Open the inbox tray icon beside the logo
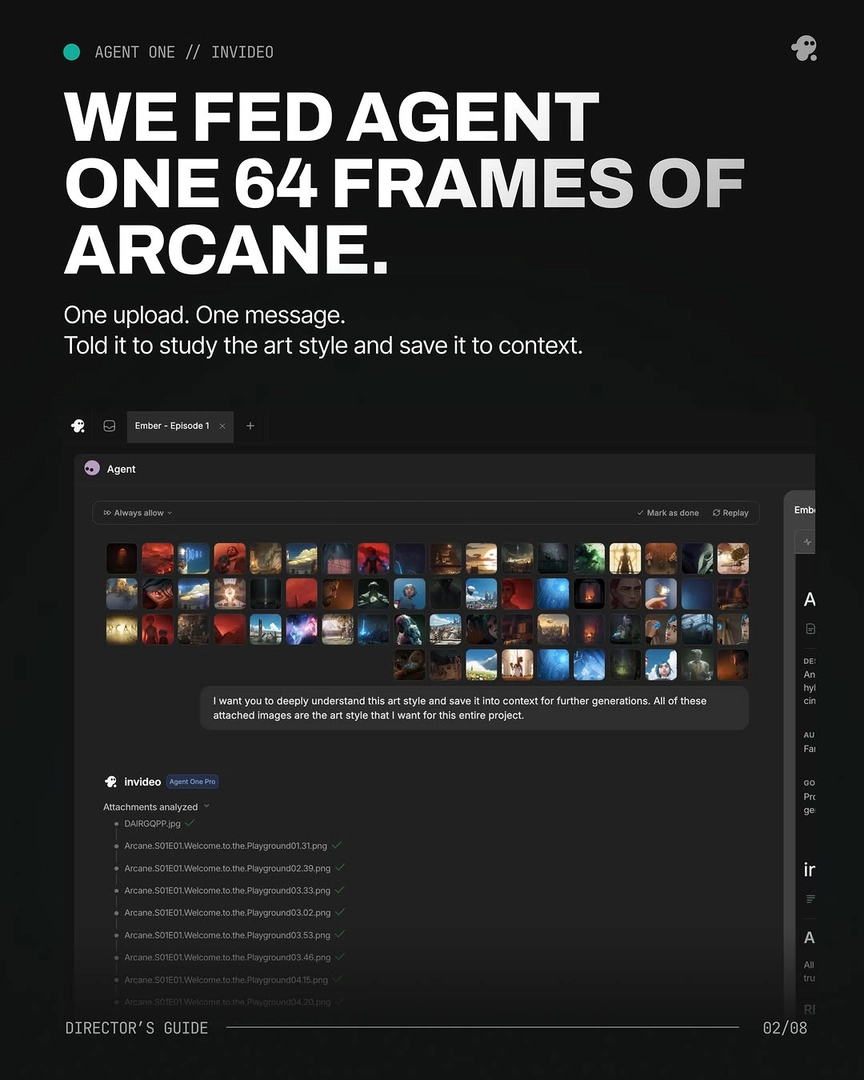The width and height of the screenshot is (864, 1080). 109,426
